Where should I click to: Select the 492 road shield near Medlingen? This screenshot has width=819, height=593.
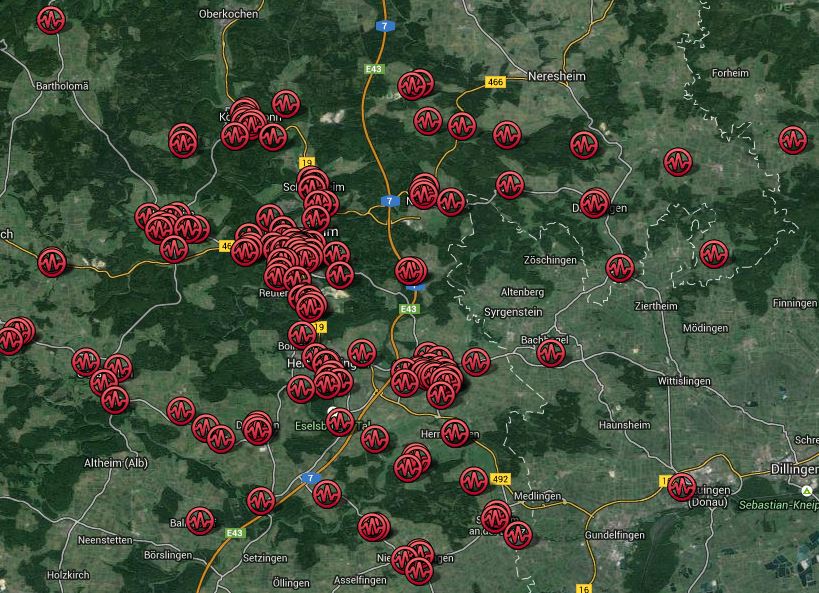pyautogui.click(x=500, y=479)
